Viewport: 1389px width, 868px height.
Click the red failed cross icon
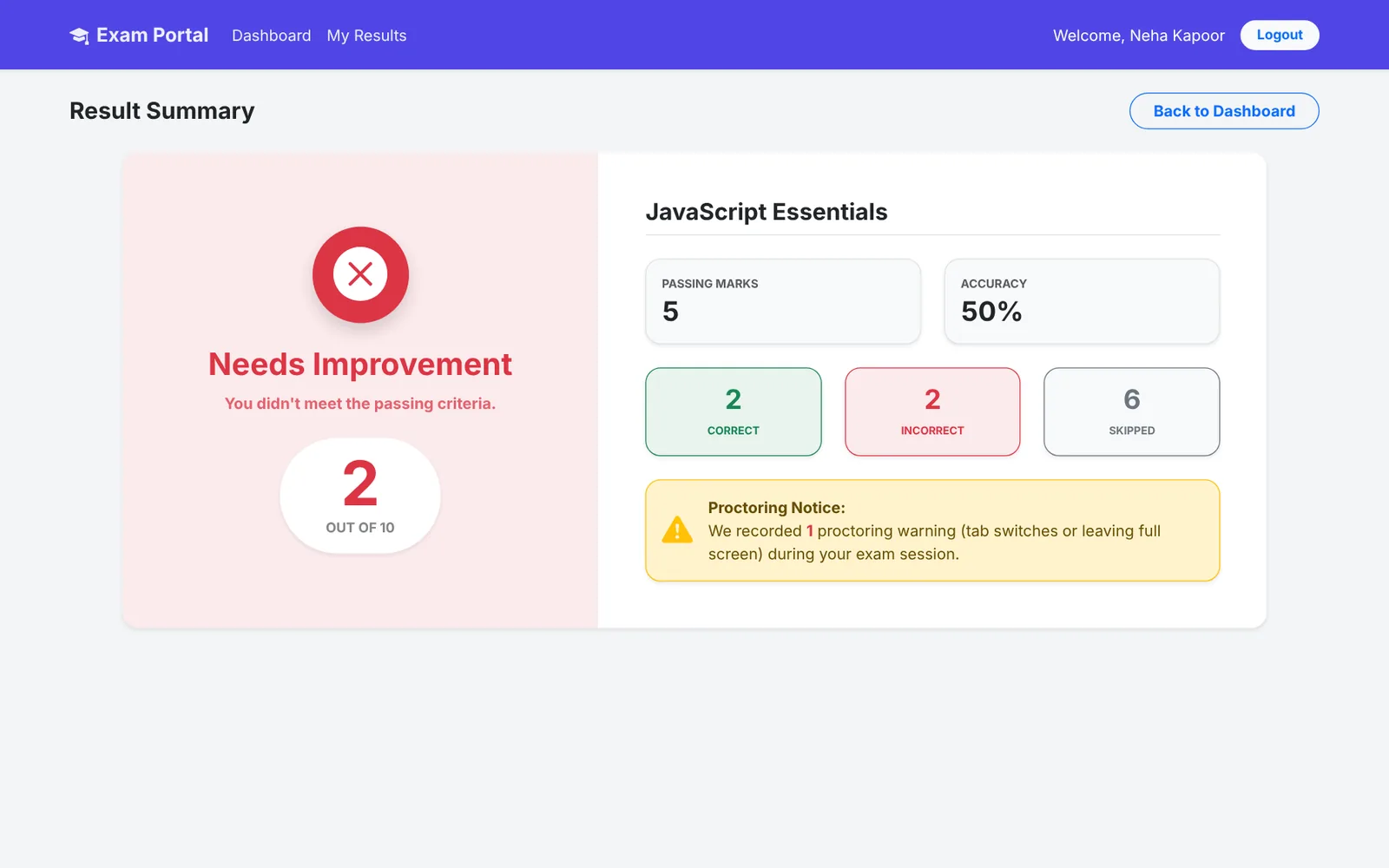(x=360, y=274)
